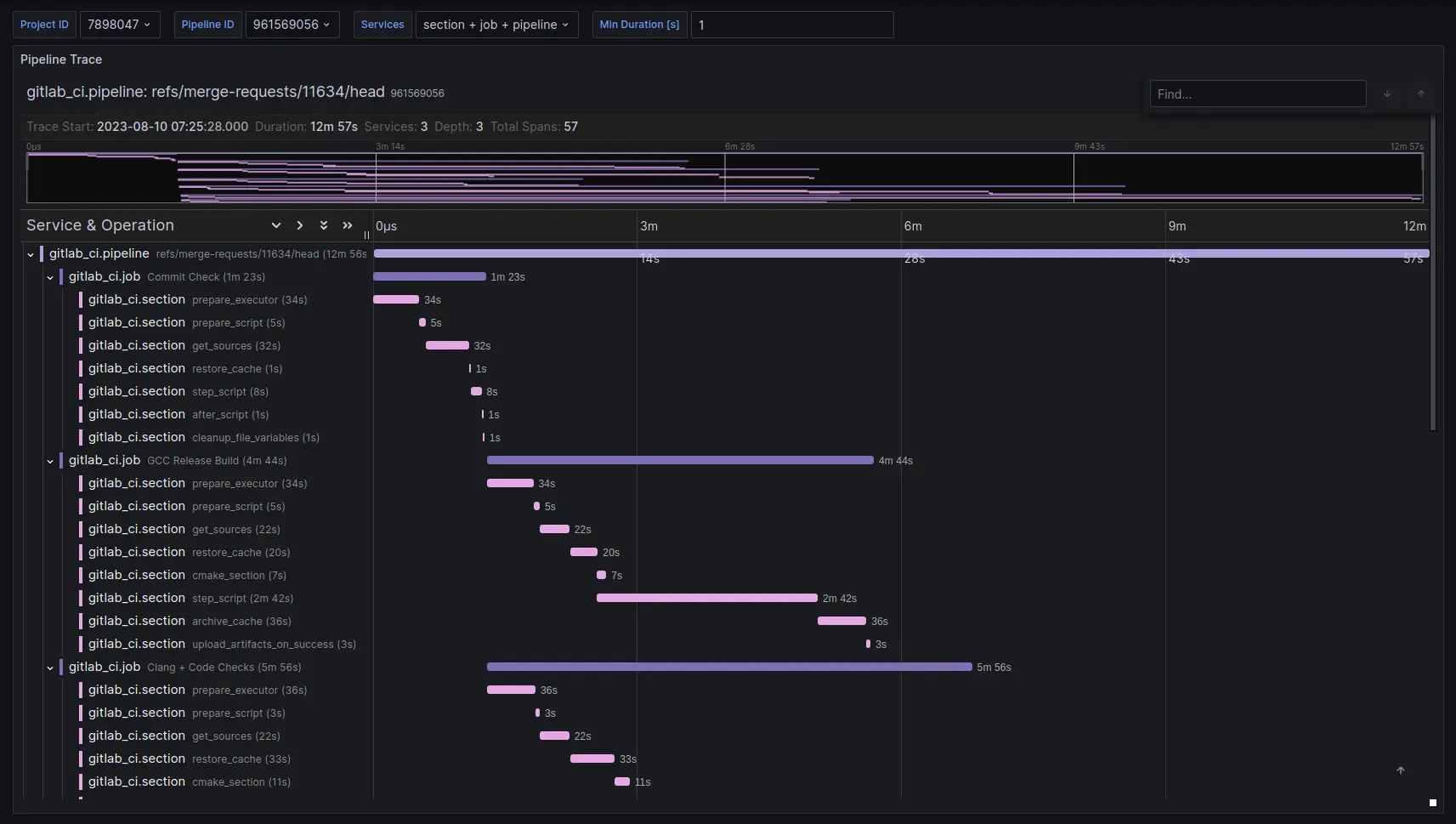This screenshot has height=824, width=1456.
Task: Go to previous search result arrow
Action: coord(1421,94)
